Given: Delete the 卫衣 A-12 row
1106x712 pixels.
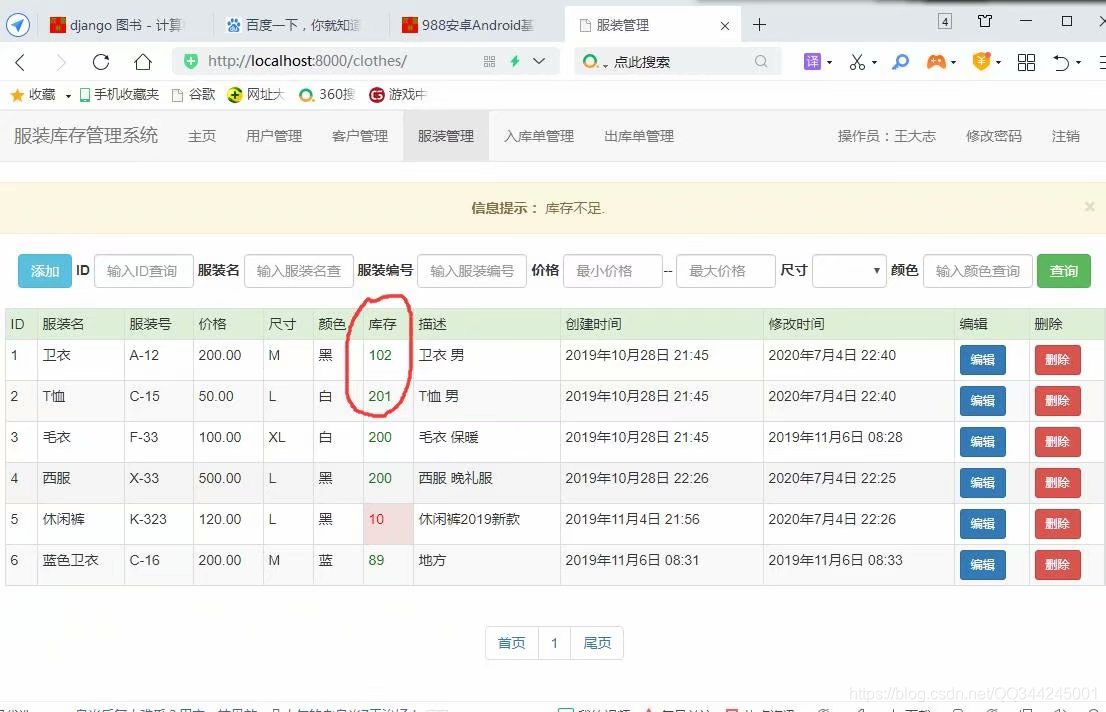Looking at the screenshot, I should [x=1057, y=360].
